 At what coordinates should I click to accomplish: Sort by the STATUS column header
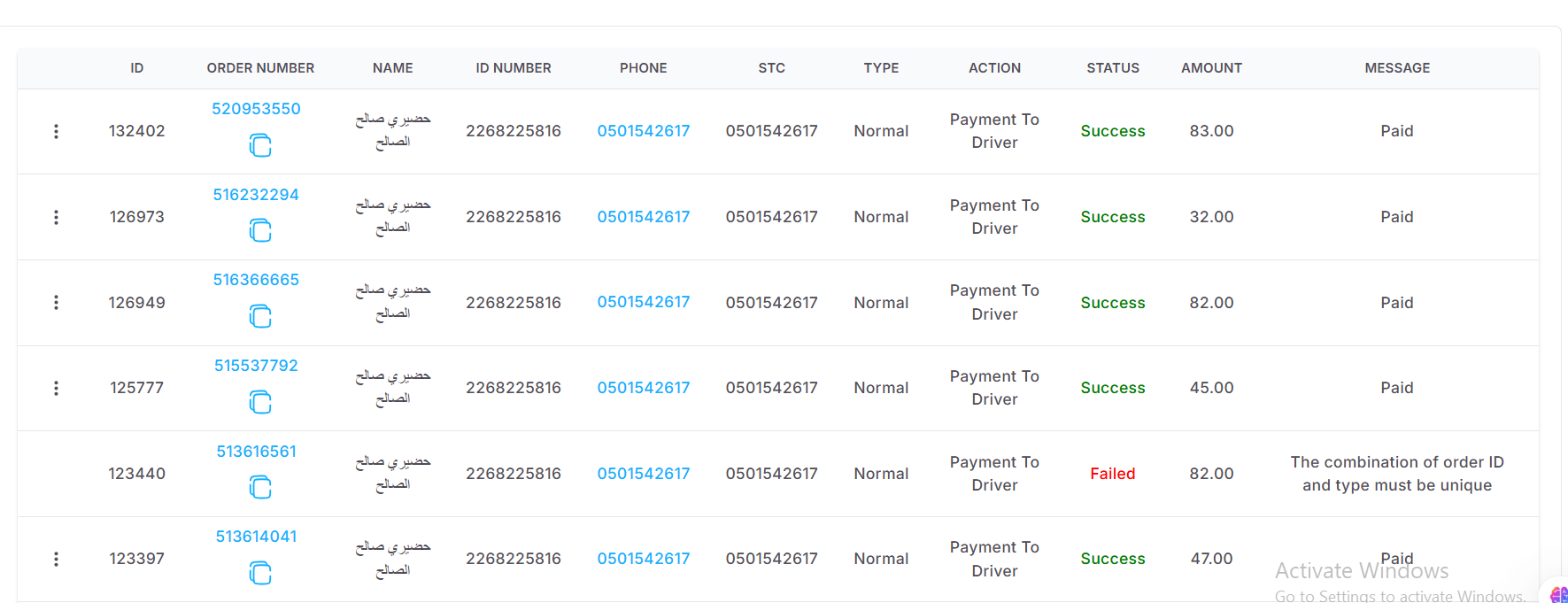pos(1113,68)
